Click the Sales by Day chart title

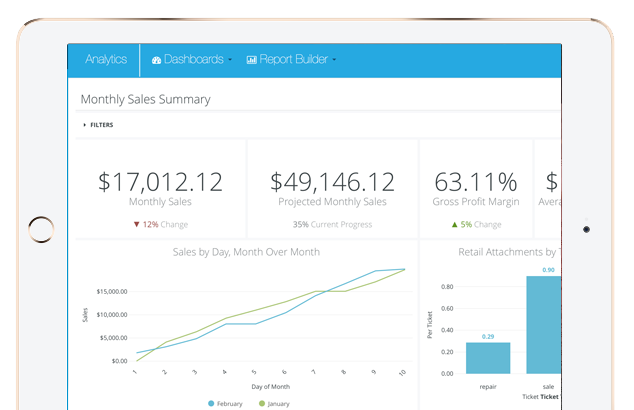pos(246,252)
